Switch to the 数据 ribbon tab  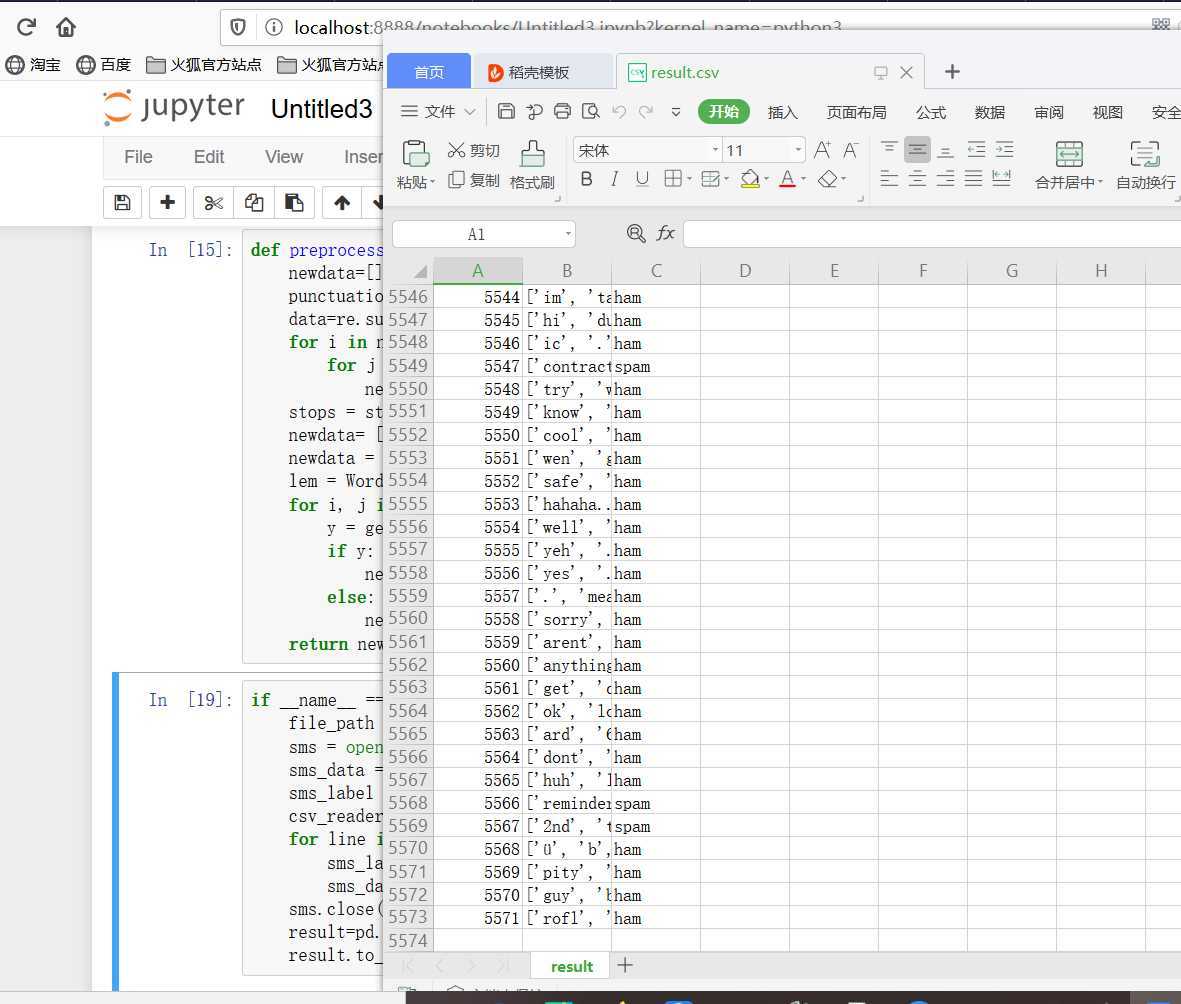(x=989, y=112)
